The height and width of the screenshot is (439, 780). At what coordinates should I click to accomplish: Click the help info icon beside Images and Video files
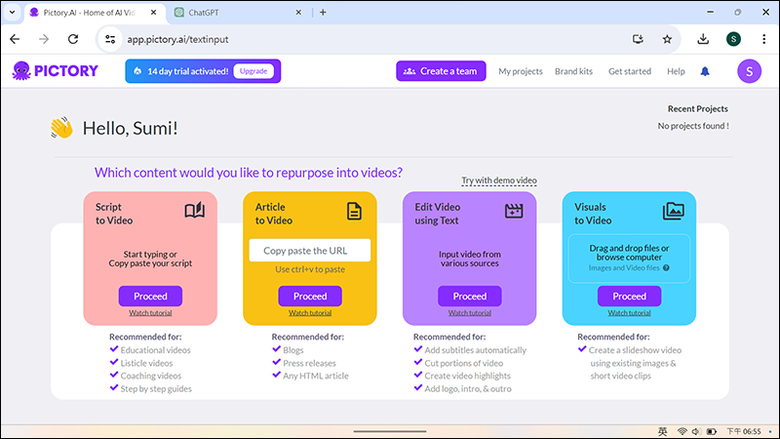pyautogui.click(x=666, y=268)
